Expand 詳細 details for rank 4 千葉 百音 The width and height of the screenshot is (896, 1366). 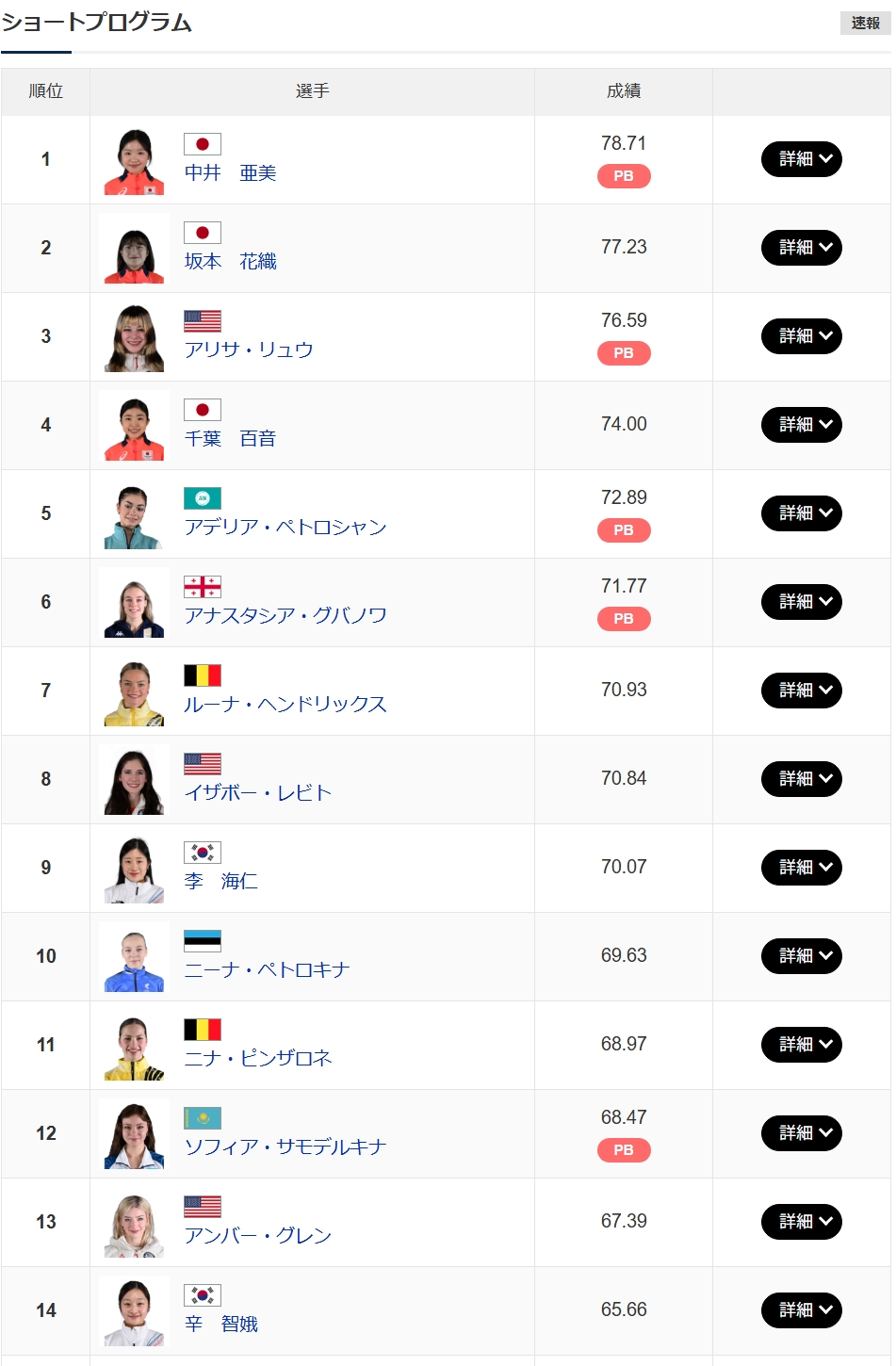801,425
